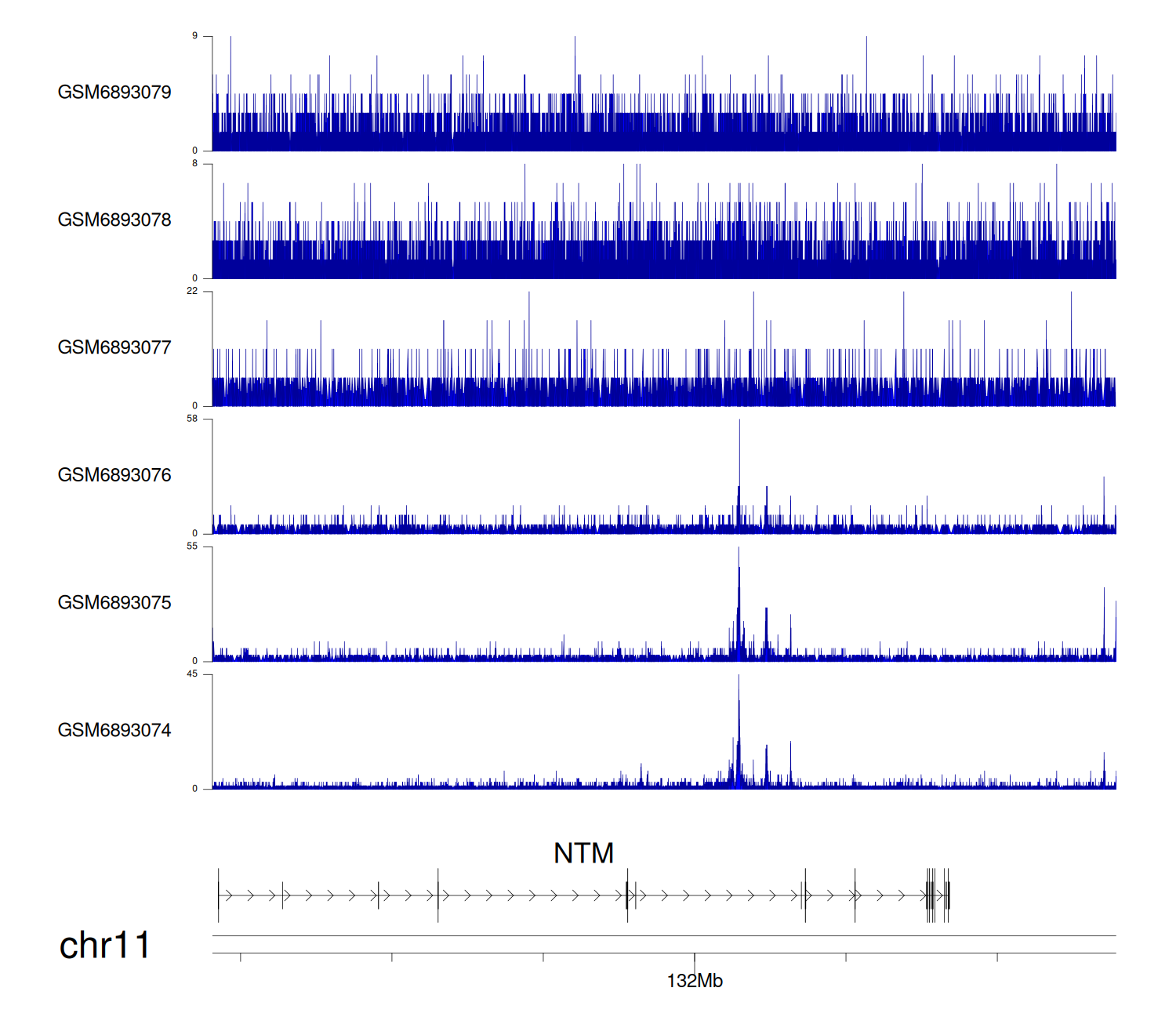Click the y-axis maximum value 58

point(192,419)
